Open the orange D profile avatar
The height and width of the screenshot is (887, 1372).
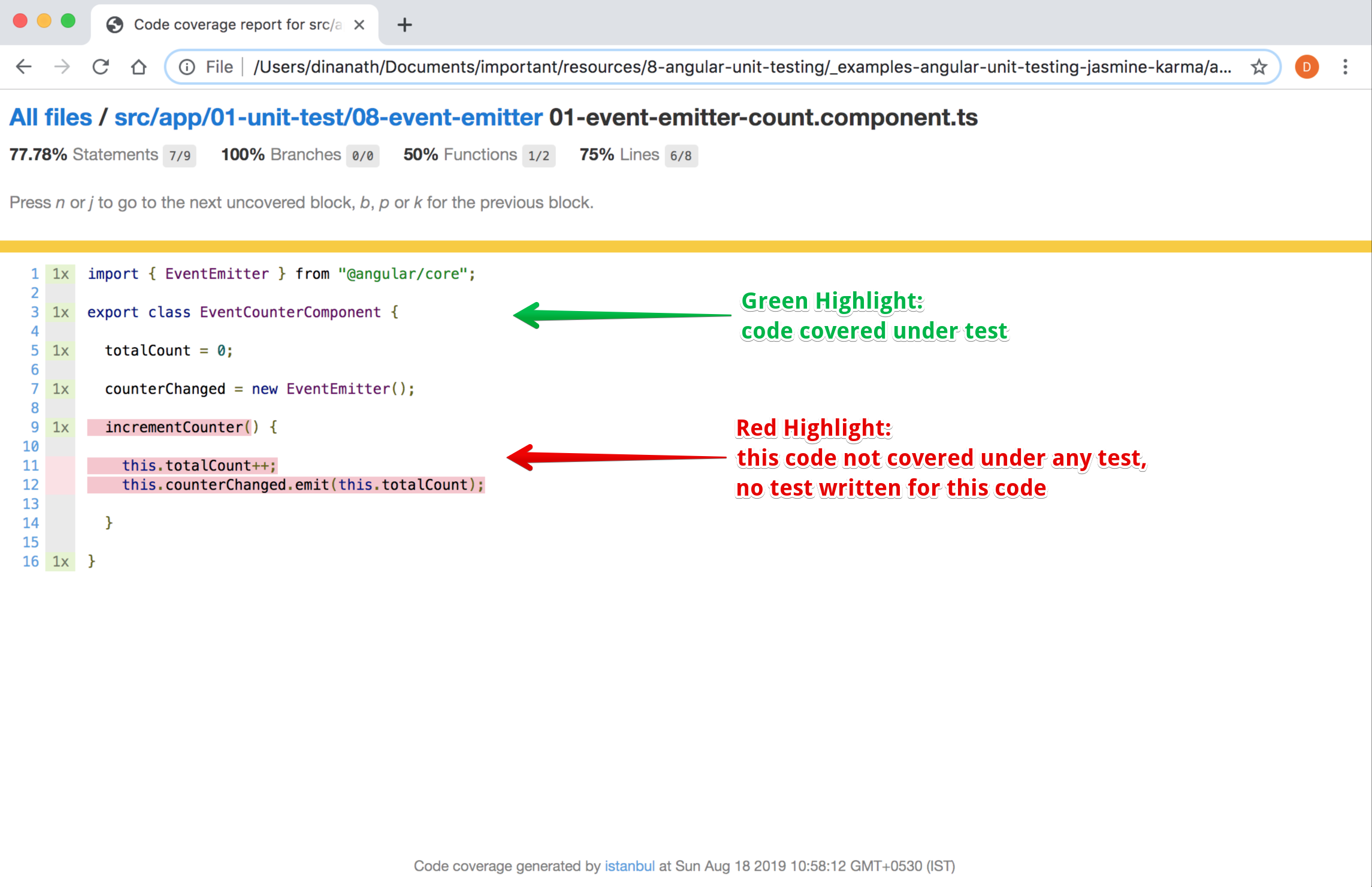tap(1307, 67)
